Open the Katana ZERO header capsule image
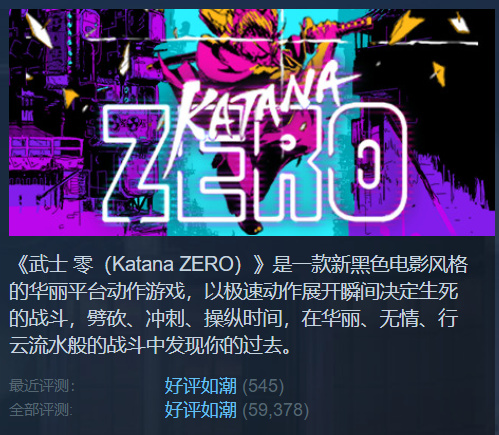The height and width of the screenshot is (435, 499). pyautogui.click(x=252, y=122)
